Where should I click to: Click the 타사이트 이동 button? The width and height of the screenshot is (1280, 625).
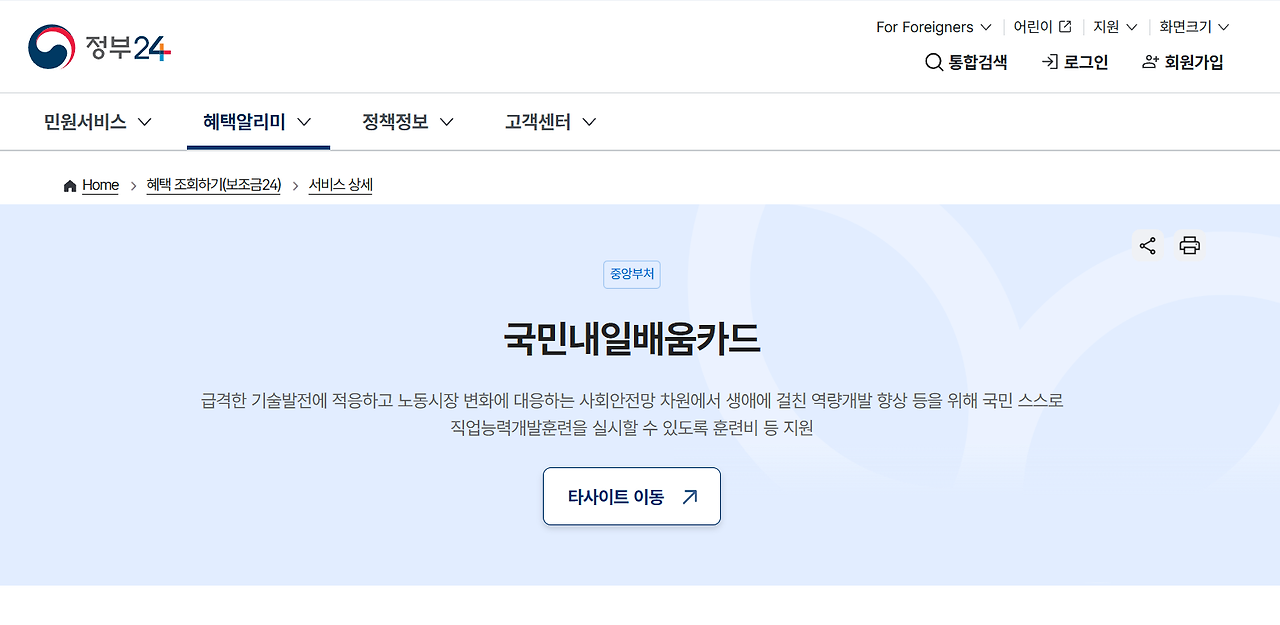point(632,496)
